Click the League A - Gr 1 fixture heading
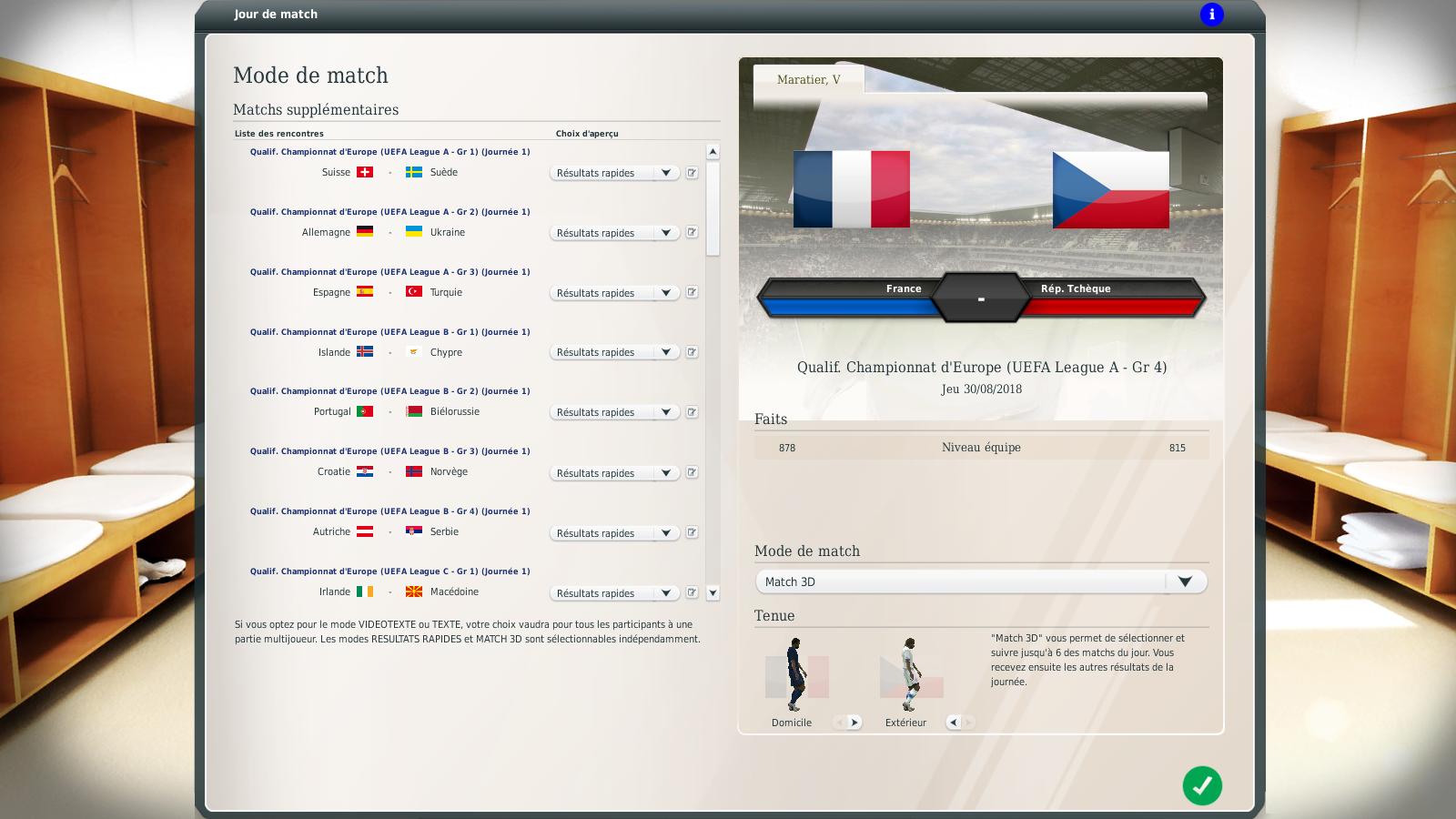Screen dimensions: 1456x819 [x=389, y=152]
